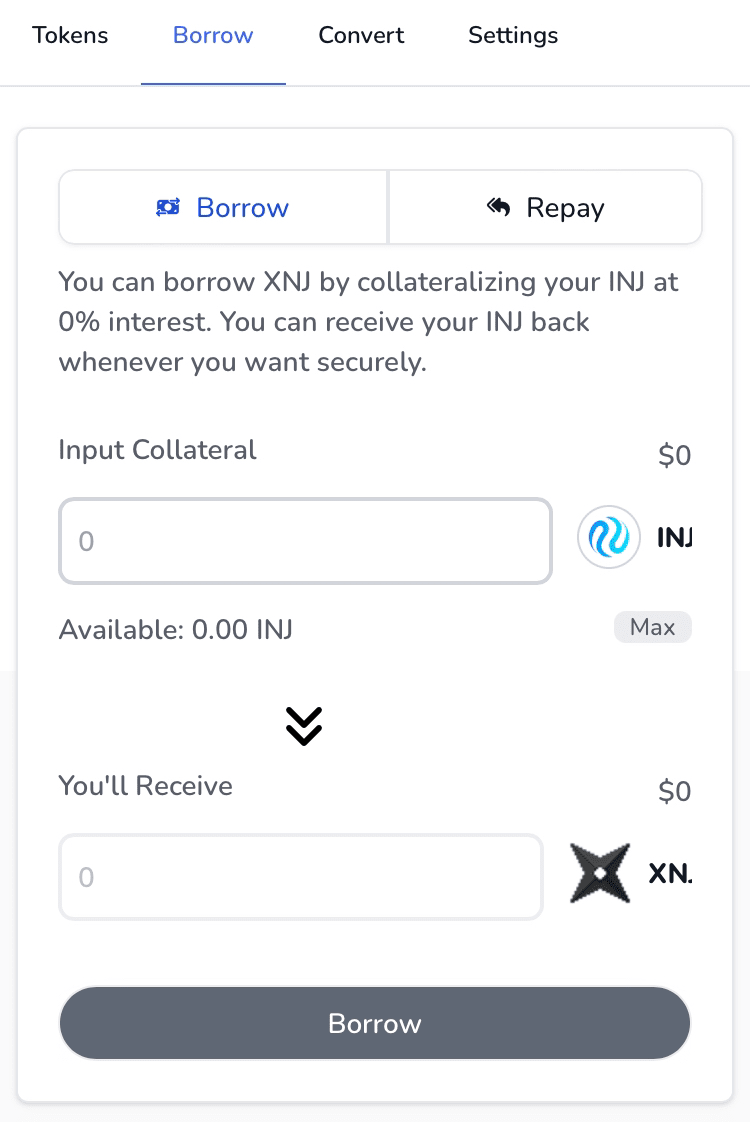Switch to Repay mode
750x1122 pixels.
click(x=546, y=208)
